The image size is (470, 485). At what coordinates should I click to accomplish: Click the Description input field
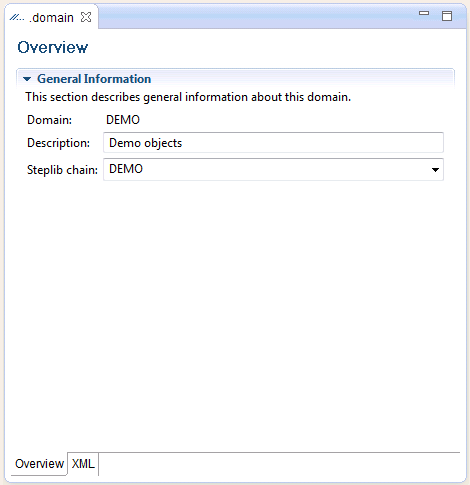pos(273,143)
